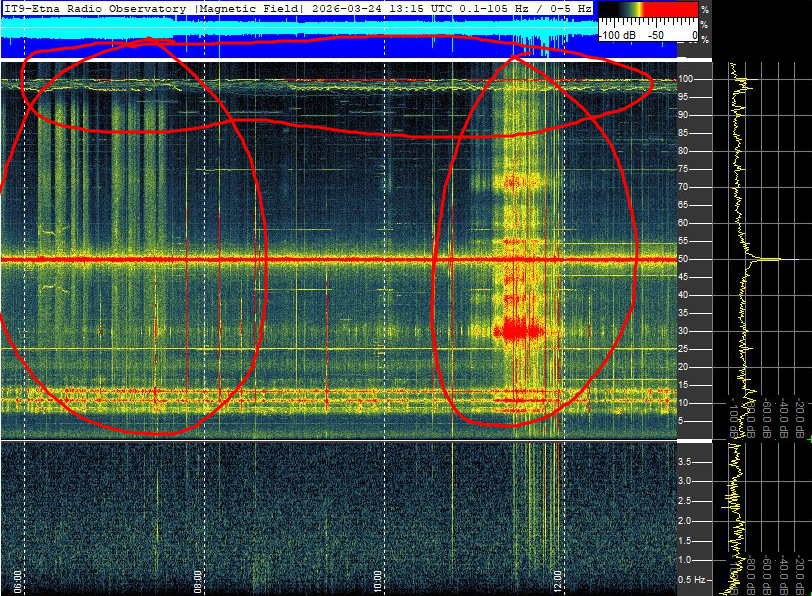Click the 10:00 time axis label
Viewport: 812px width, 596px height.
coord(378,580)
